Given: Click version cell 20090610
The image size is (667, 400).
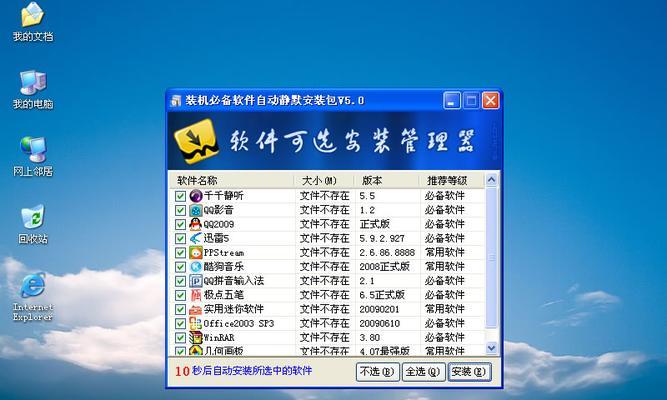Looking at the screenshot, I should pos(379,323).
